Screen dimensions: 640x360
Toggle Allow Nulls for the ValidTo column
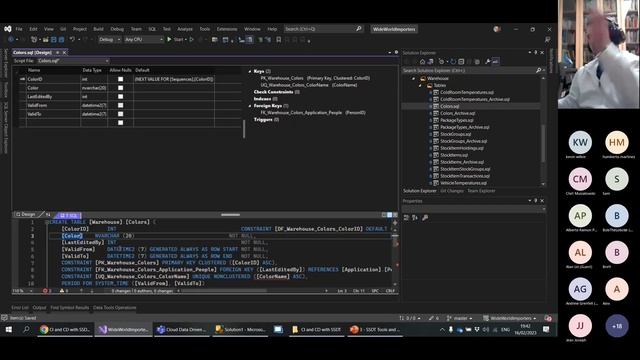[x=120, y=114]
